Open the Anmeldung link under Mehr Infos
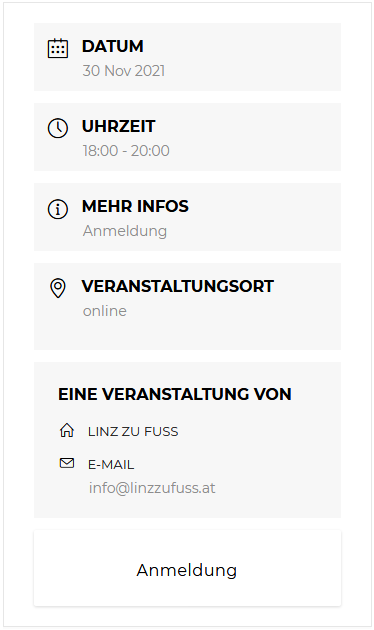 tap(125, 231)
